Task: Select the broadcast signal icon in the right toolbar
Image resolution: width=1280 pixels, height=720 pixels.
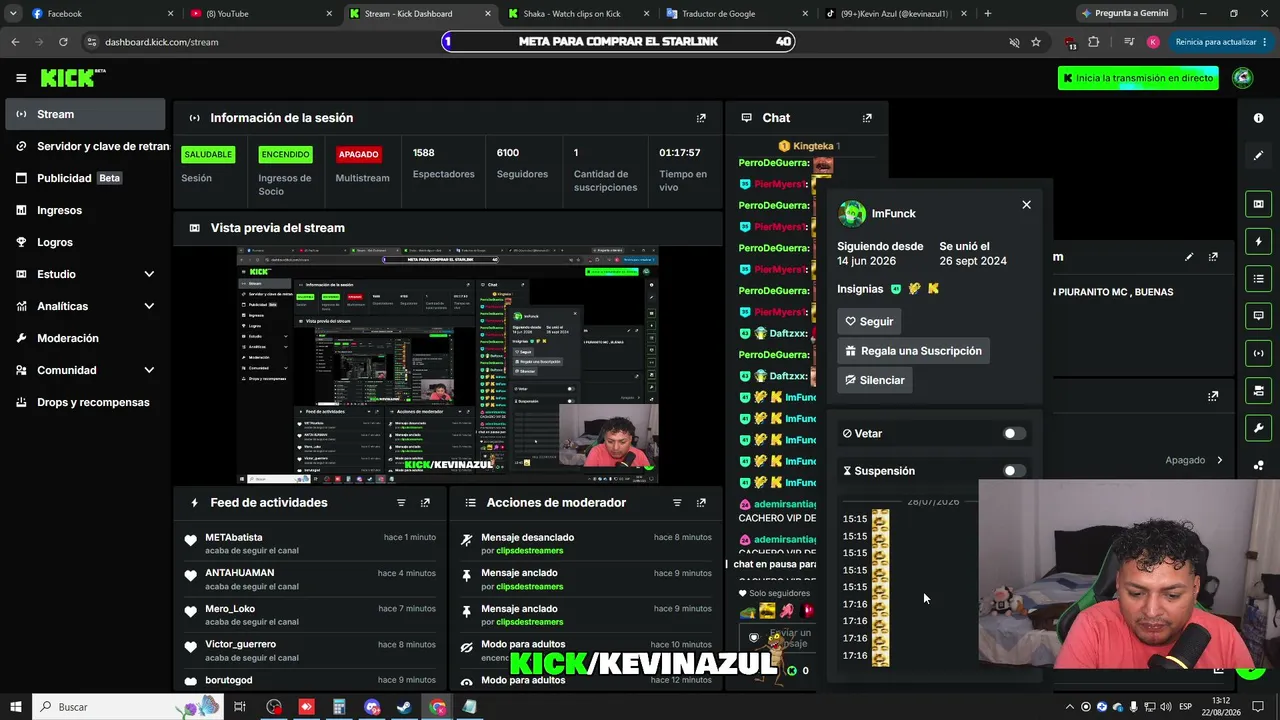Action: pos(1258,353)
